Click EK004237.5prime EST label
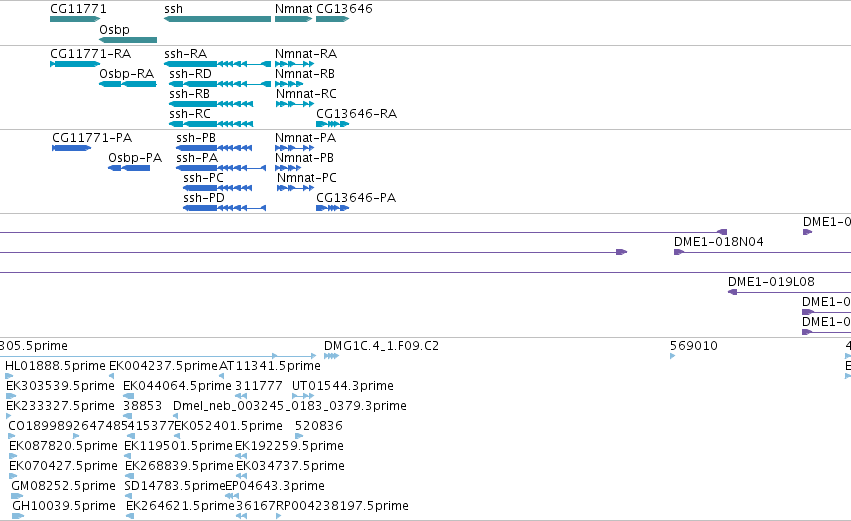This screenshot has width=851, height=521. coord(163,366)
